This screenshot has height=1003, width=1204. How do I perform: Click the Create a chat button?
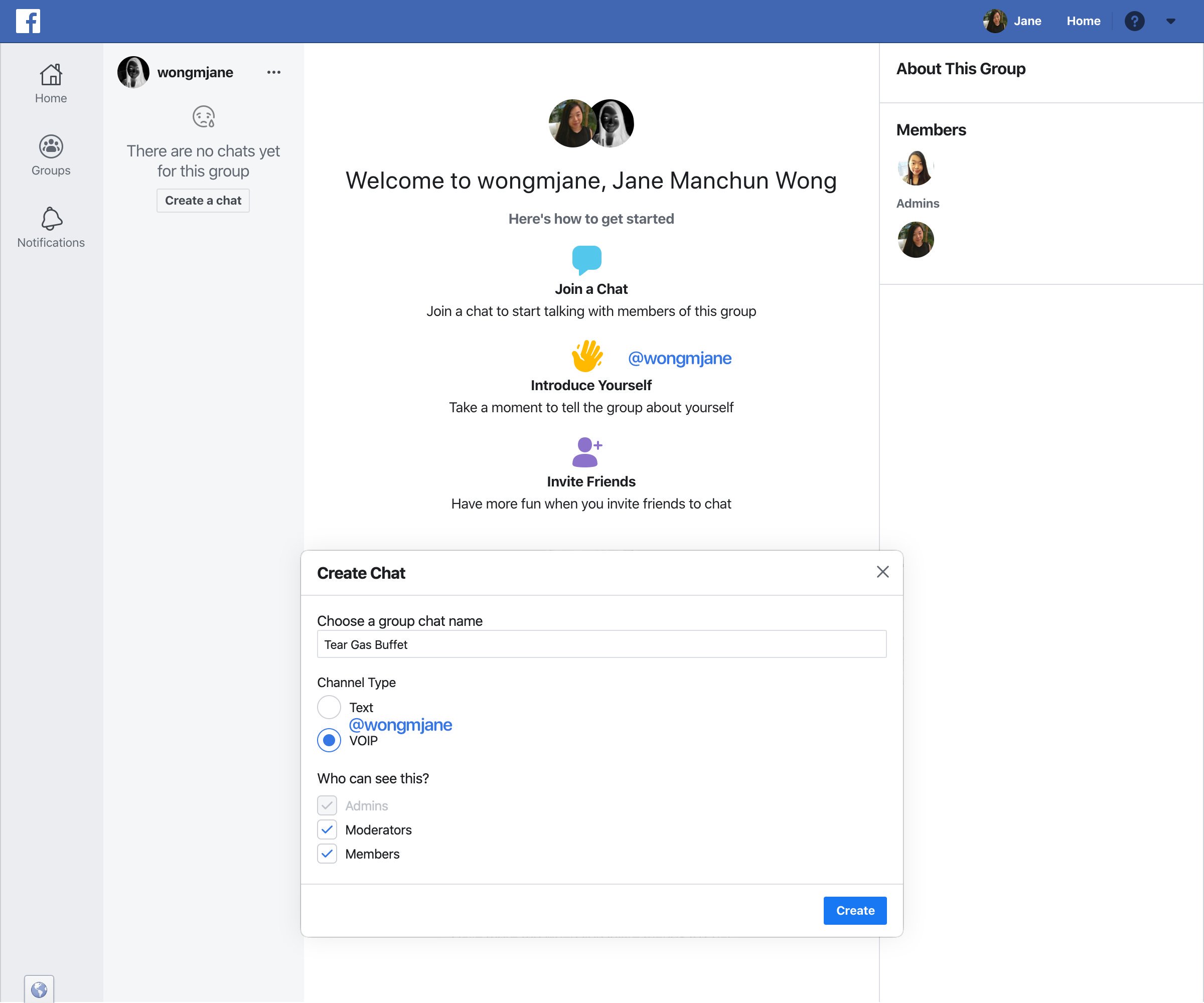click(203, 200)
